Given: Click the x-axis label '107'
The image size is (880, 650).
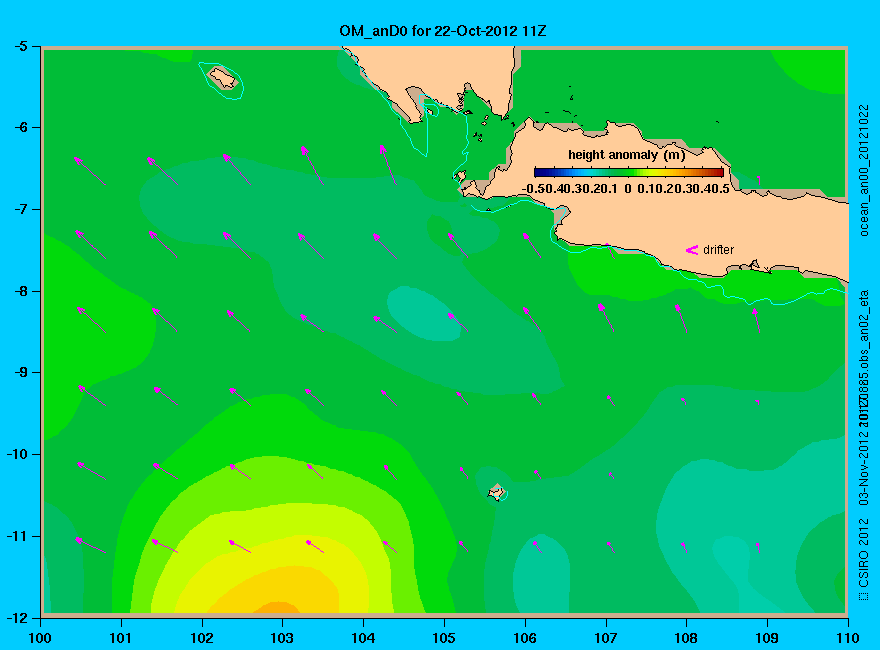Looking at the screenshot, I should point(606,638).
